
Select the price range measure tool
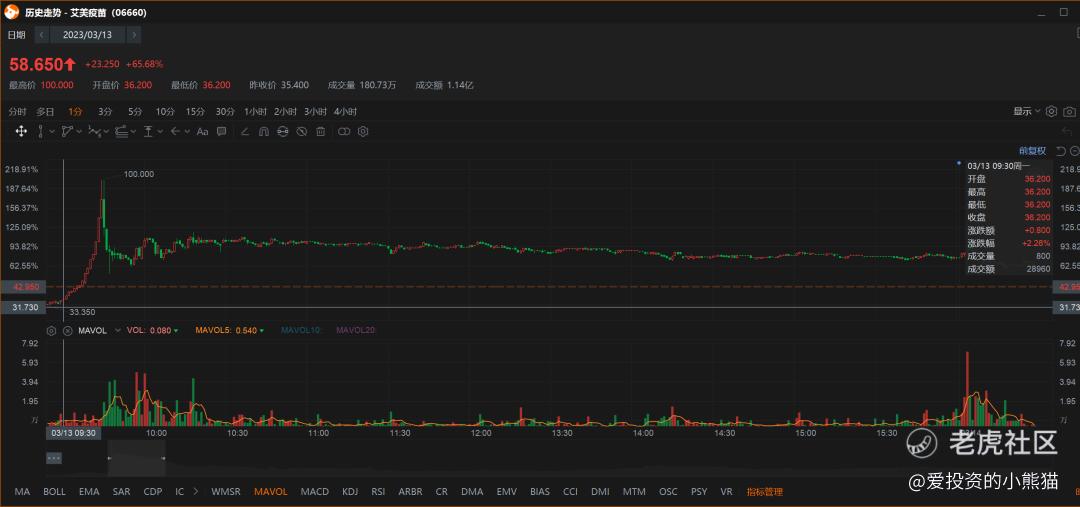coord(148,132)
